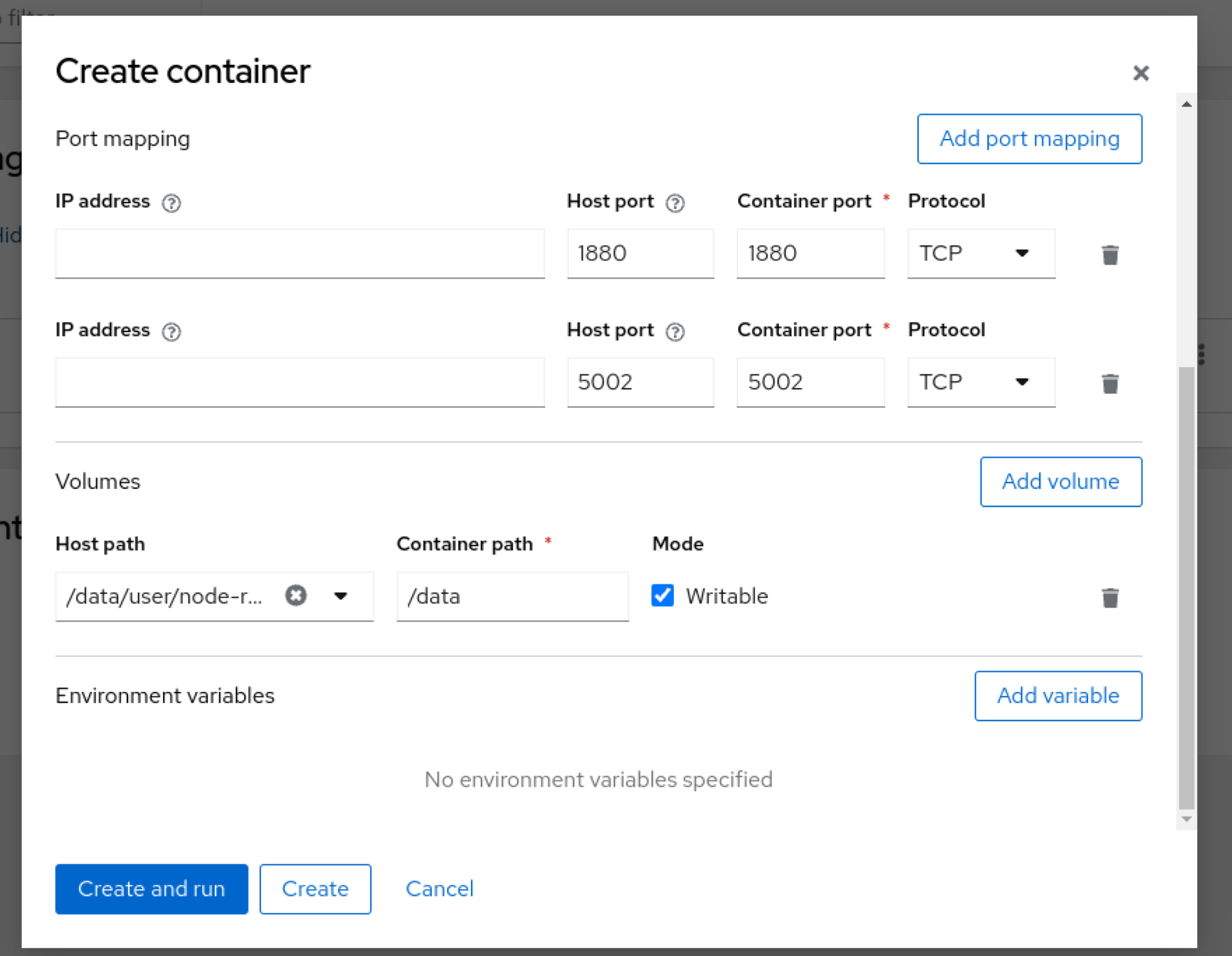This screenshot has width=1232, height=956.
Task: Show help for first Host port field
Action: click(x=675, y=203)
